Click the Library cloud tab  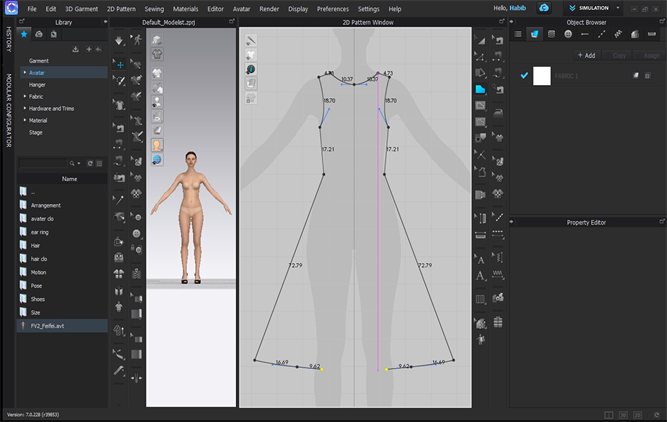[39, 34]
